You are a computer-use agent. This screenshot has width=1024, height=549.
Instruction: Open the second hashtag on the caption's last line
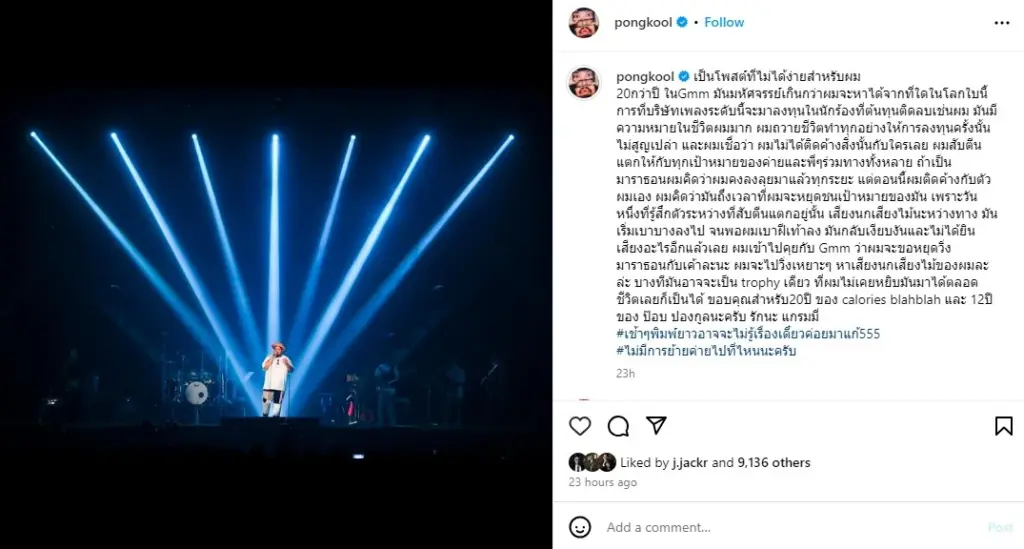(706, 351)
